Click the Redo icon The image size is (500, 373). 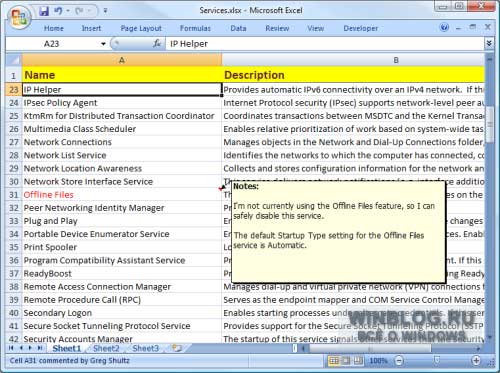[79, 11]
